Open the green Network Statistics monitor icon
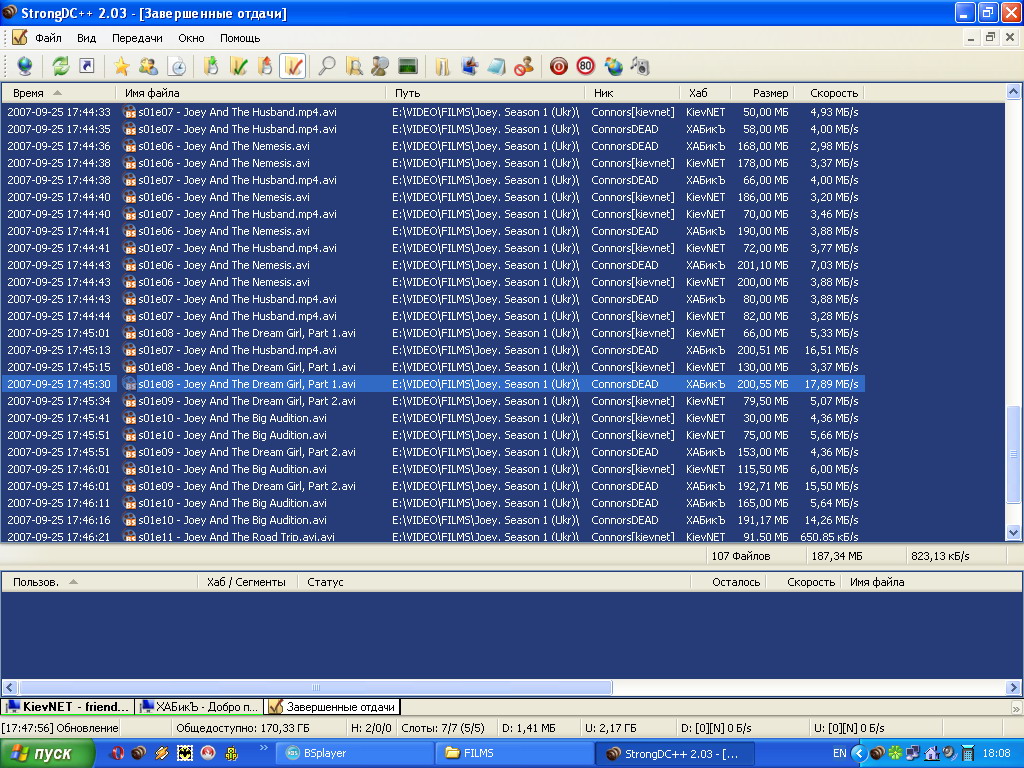 click(407, 66)
